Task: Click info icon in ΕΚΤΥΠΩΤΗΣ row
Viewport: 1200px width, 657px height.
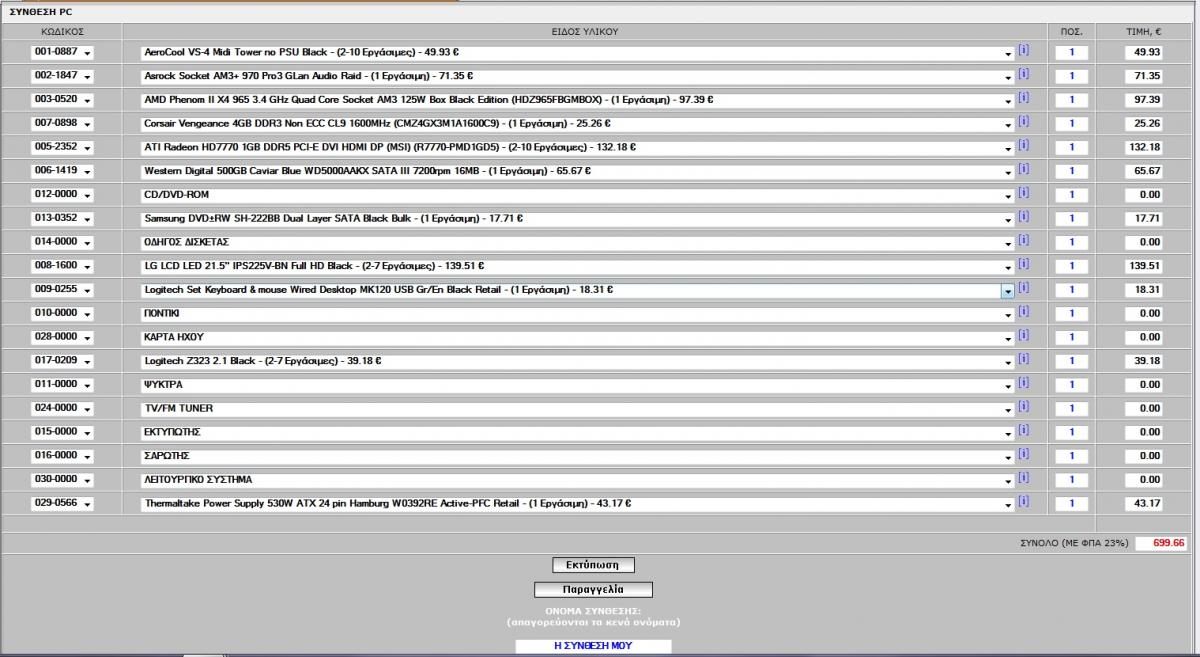Action: (x=1023, y=430)
